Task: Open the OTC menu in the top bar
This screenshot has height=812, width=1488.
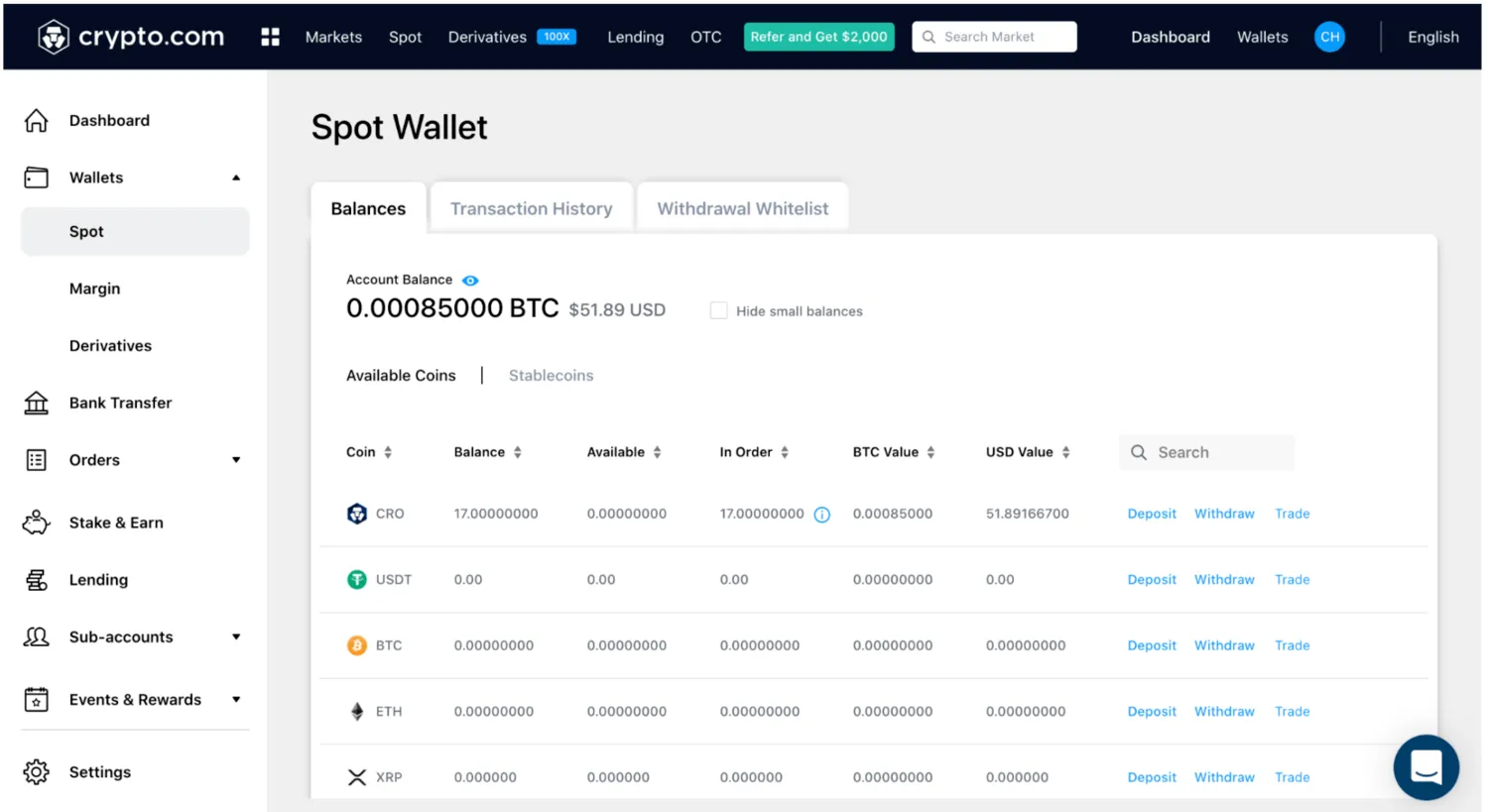Action: pyautogui.click(x=706, y=37)
